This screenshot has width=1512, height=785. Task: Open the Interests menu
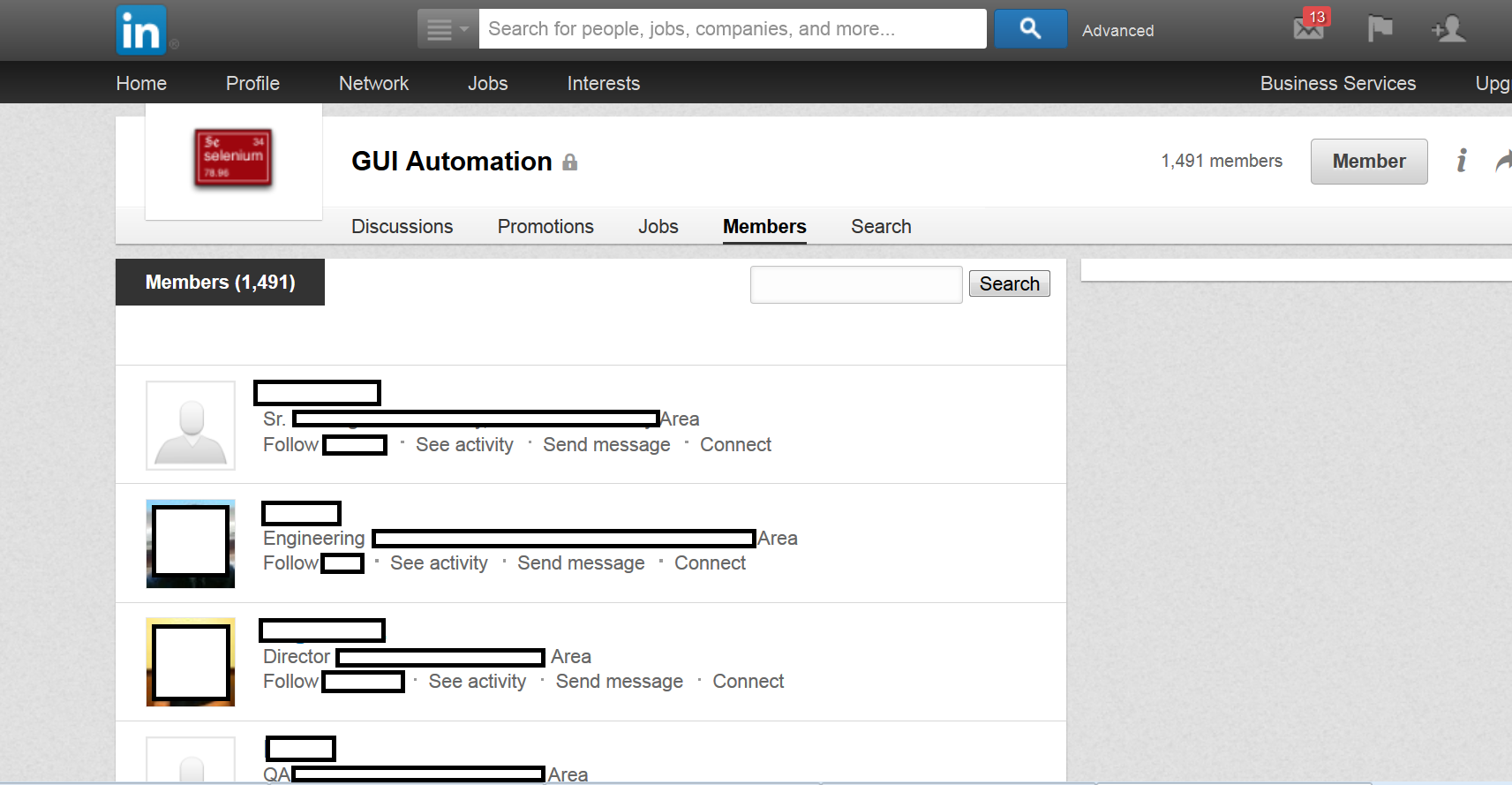click(604, 83)
